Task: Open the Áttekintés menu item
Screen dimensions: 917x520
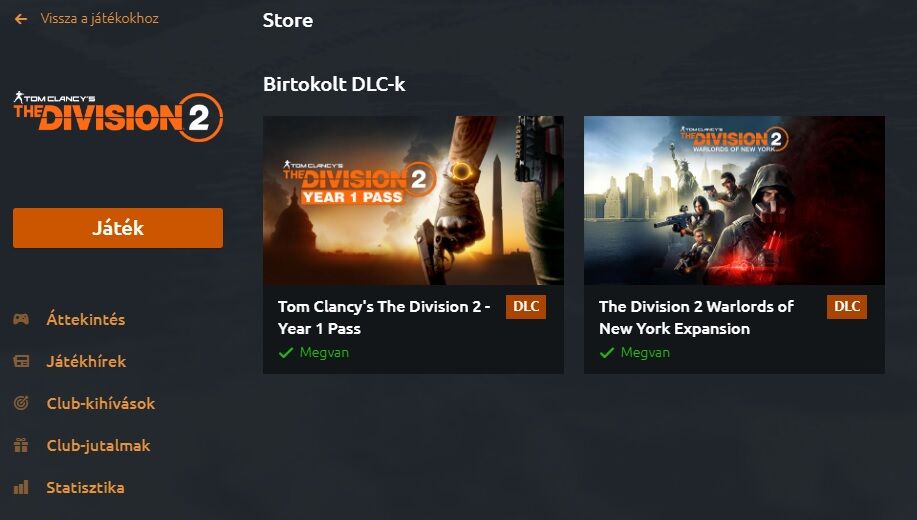Action: point(86,319)
